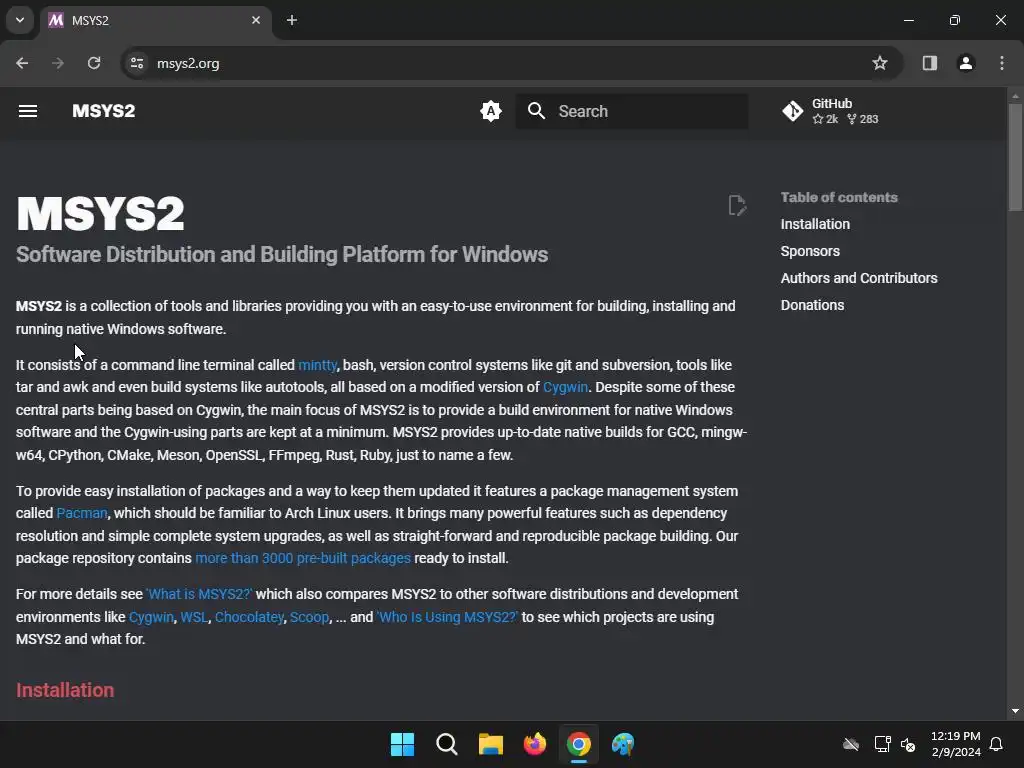Click the page scrollbar thumb

(x=1015, y=157)
